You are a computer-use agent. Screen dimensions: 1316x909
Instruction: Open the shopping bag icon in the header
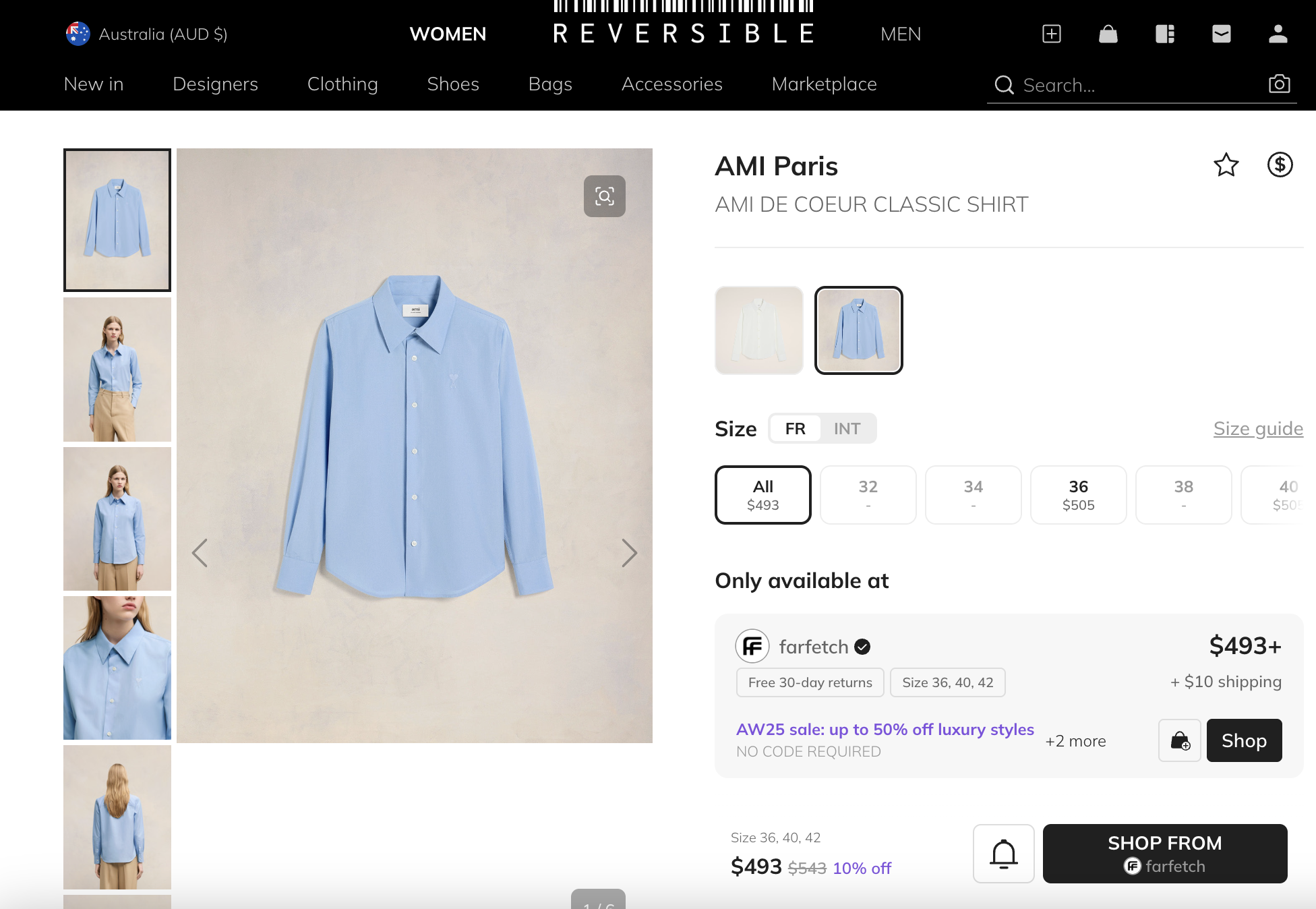[x=1108, y=34]
